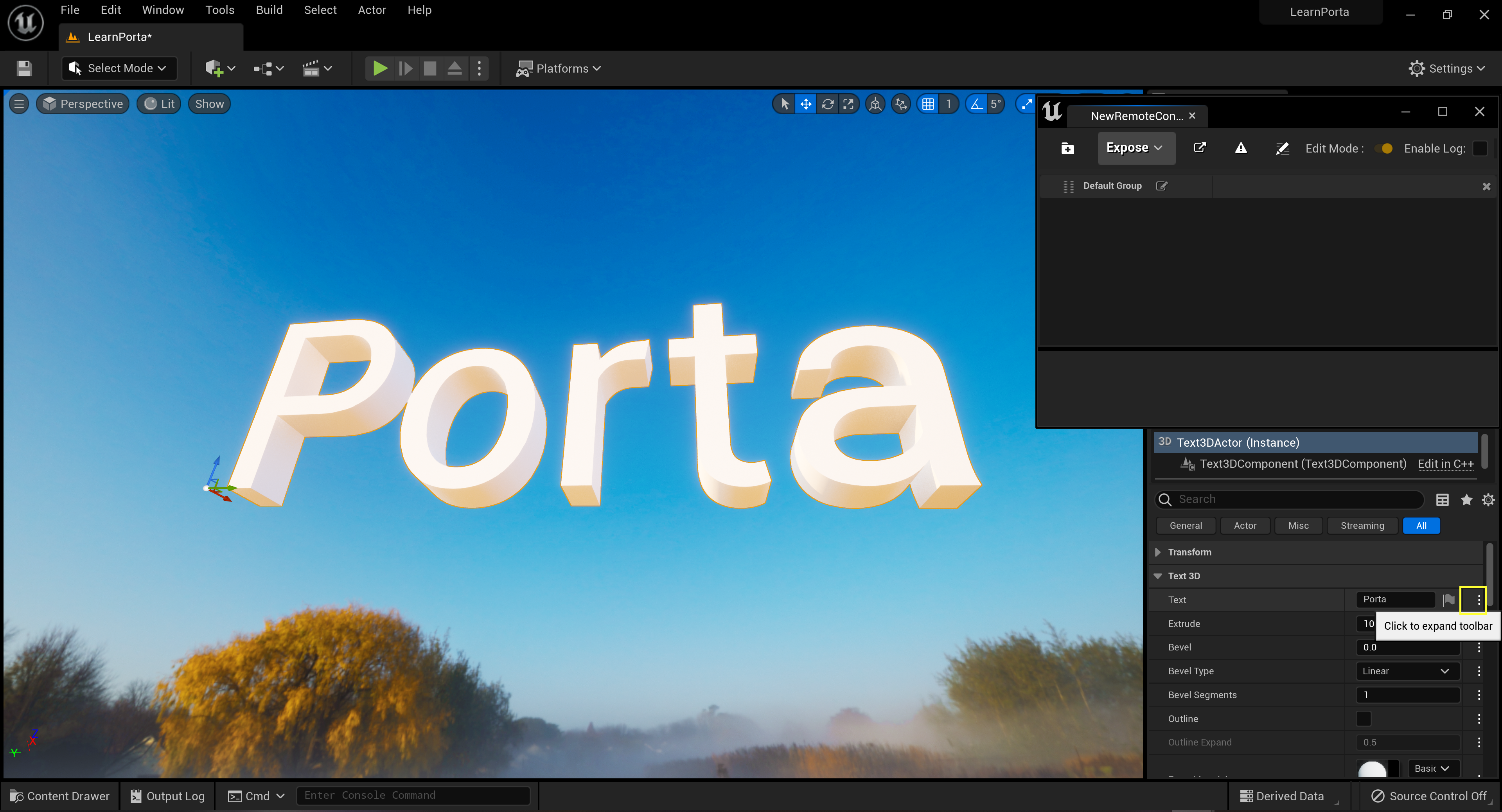Select the translate move gizmo tool
This screenshot has height=812, width=1502.
click(x=806, y=104)
